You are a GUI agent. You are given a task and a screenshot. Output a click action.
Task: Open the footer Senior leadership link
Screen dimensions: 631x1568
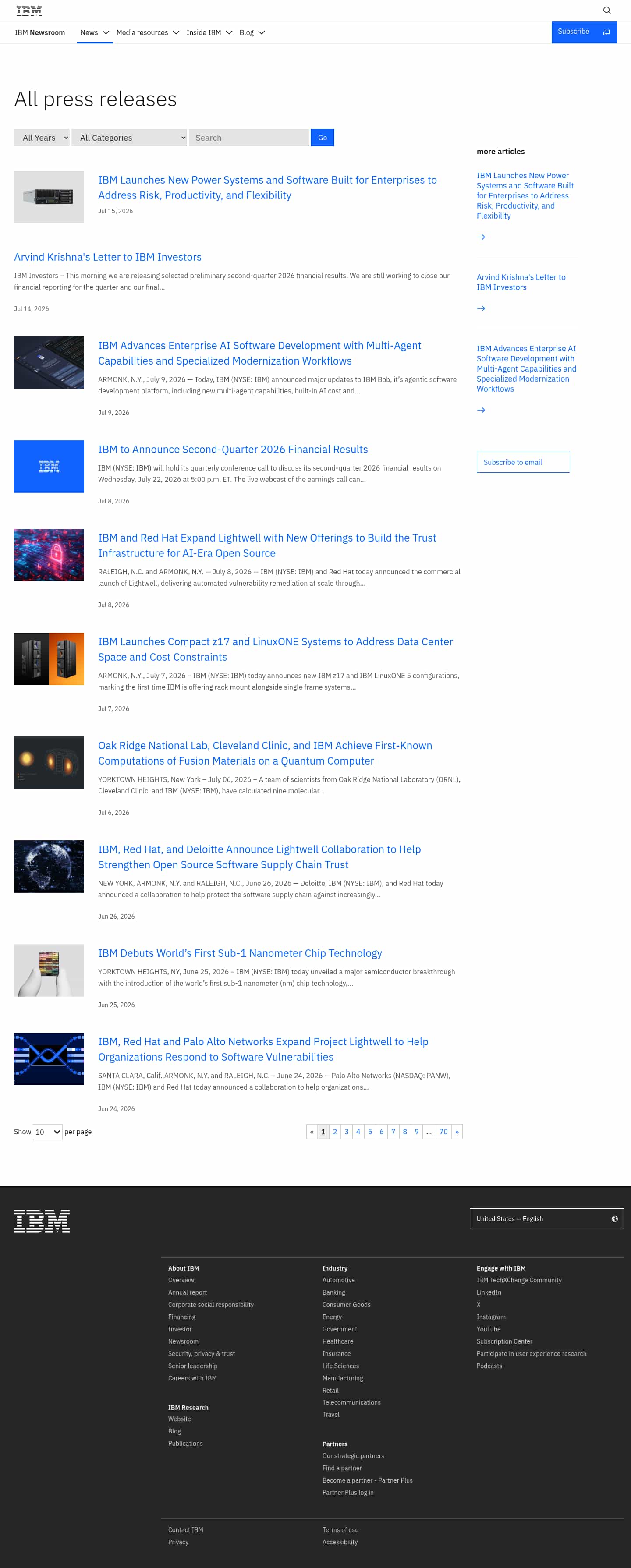(192, 1366)
